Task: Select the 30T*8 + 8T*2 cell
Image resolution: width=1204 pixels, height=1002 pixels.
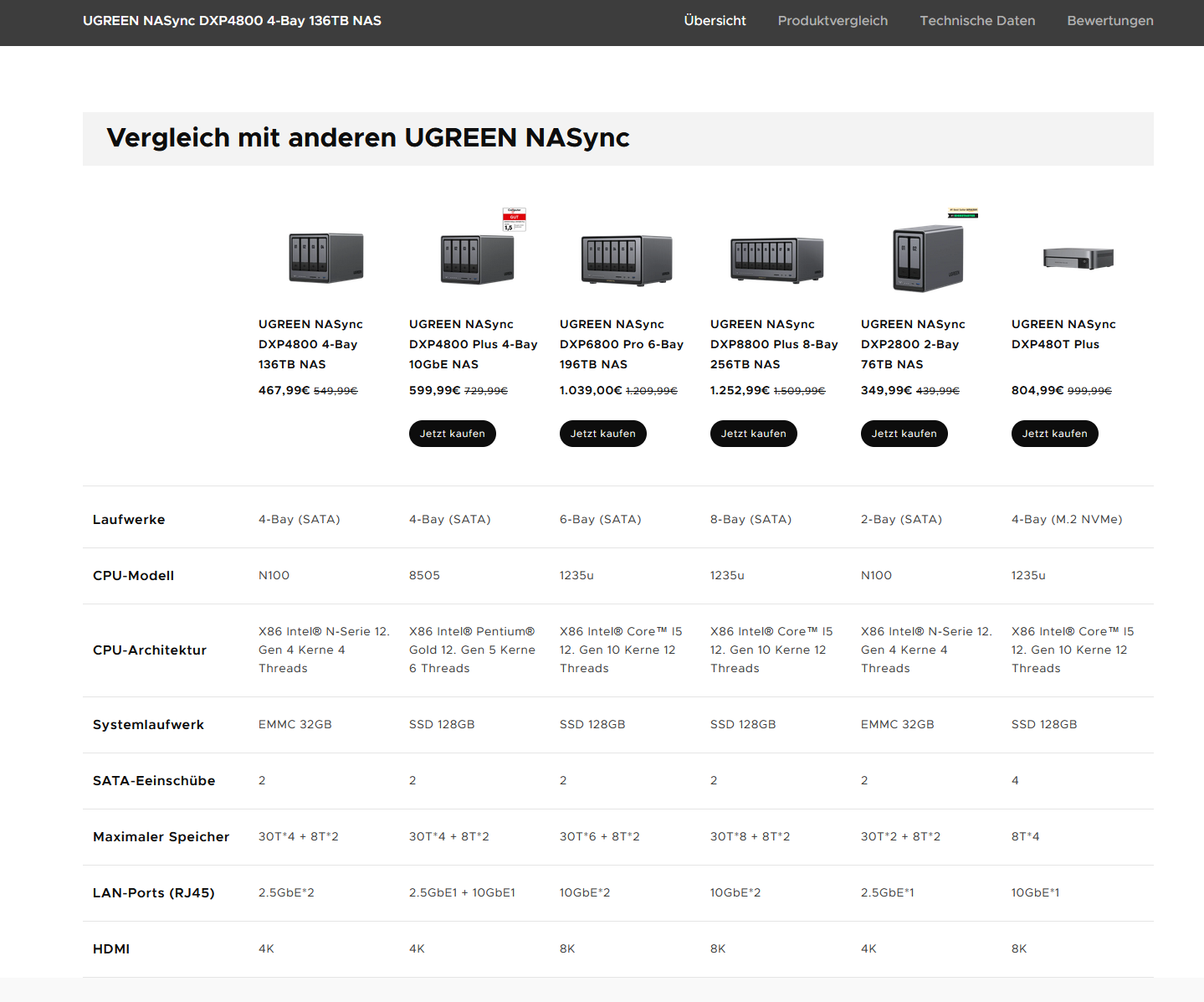Action: [751, 837]
